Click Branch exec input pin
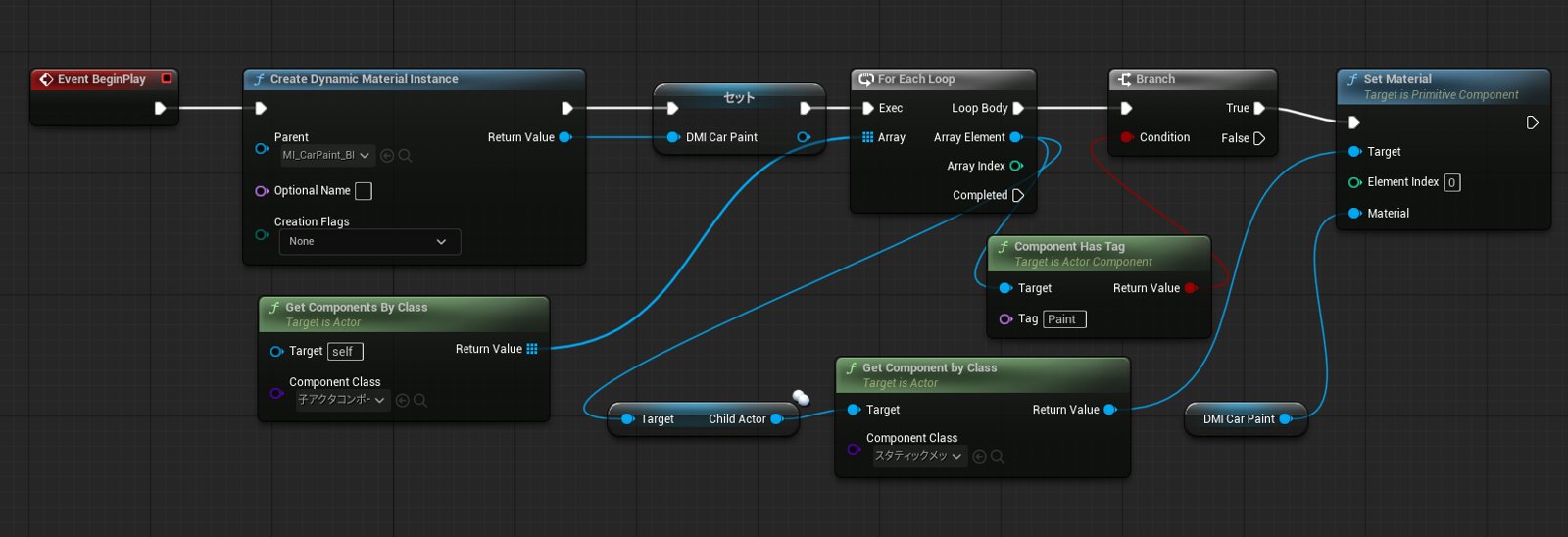This screenshot has height=537, width=1568. 1127,108
